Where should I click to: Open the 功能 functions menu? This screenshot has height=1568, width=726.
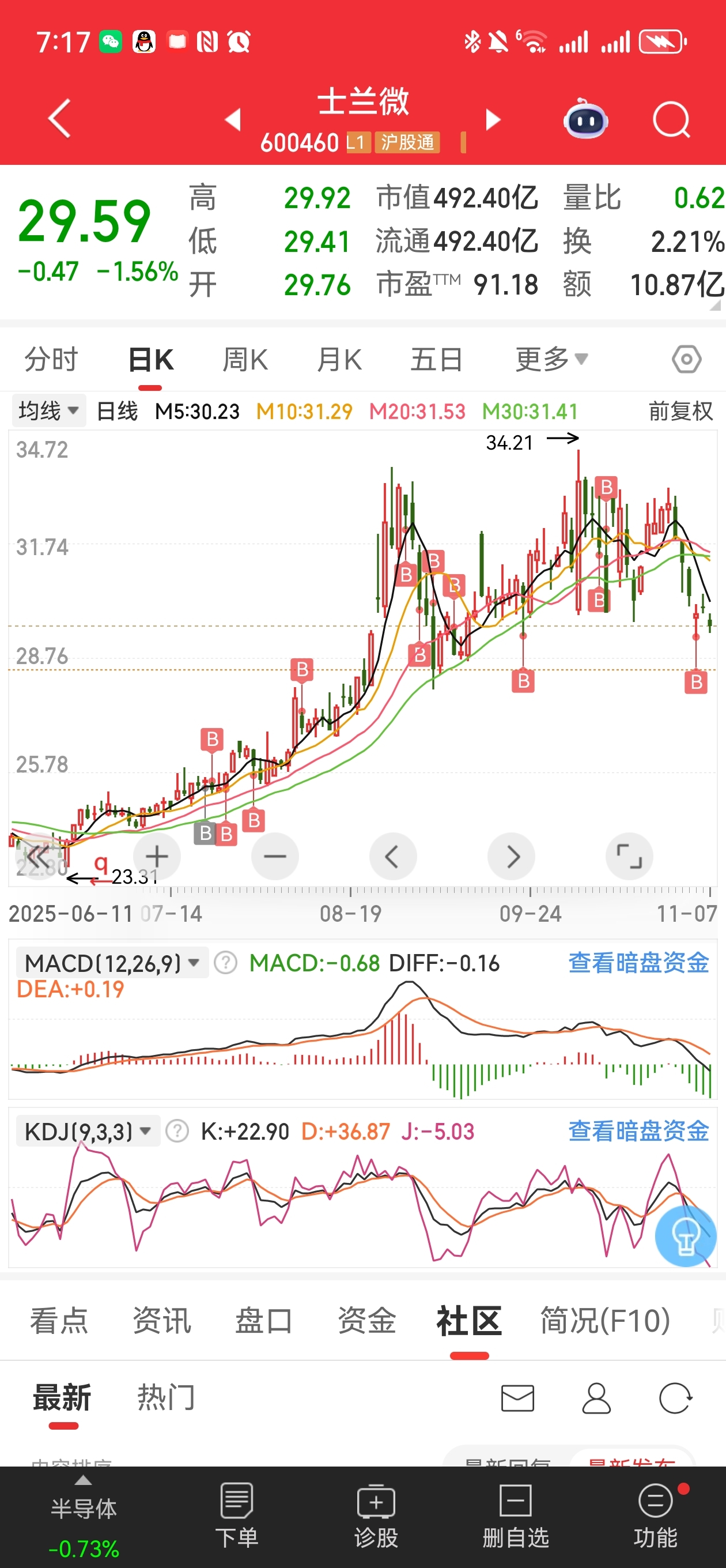pos(655,1516)
